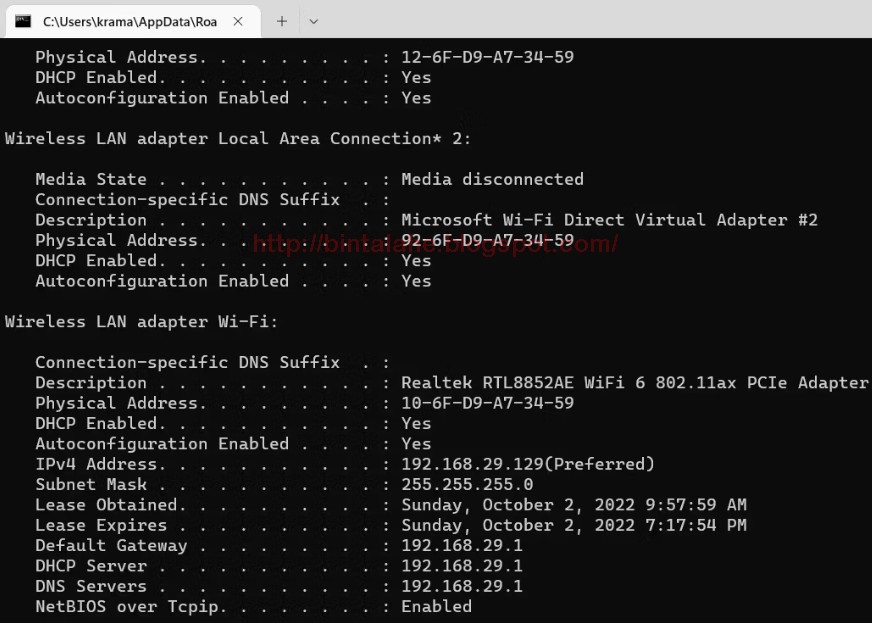Viewport: 872px width, 623px height.
Task: Click the DNS Servers address value
Action: (x=462, y=586)
